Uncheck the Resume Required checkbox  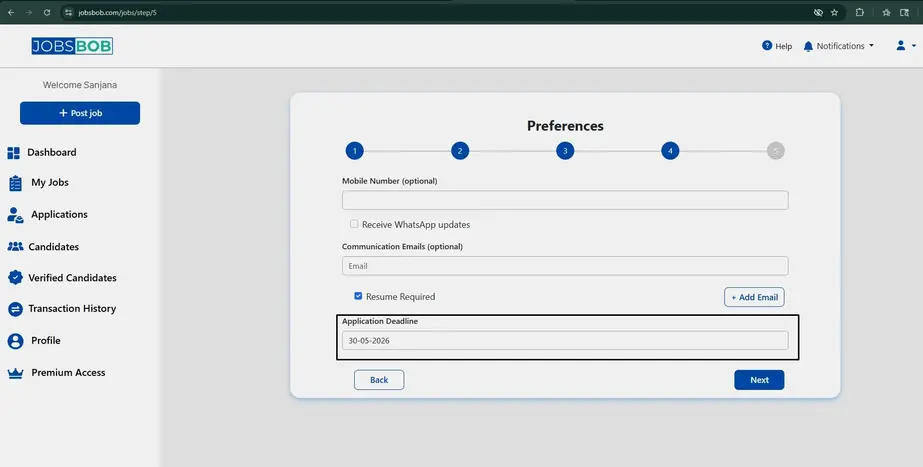tap(358, 297)
